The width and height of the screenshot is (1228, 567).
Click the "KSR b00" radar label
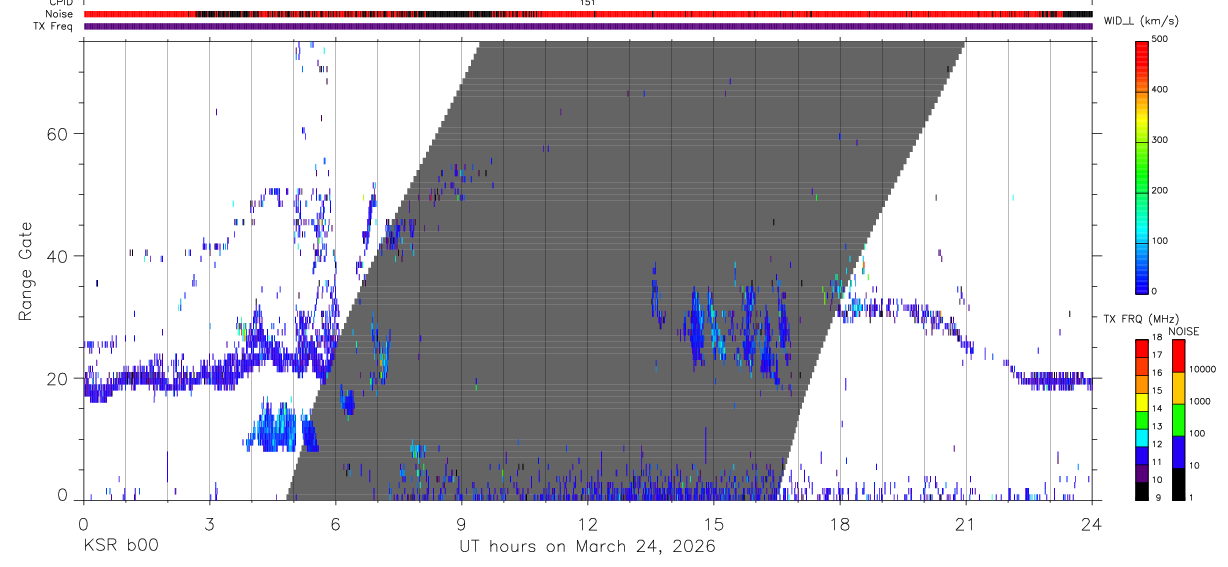120,546
